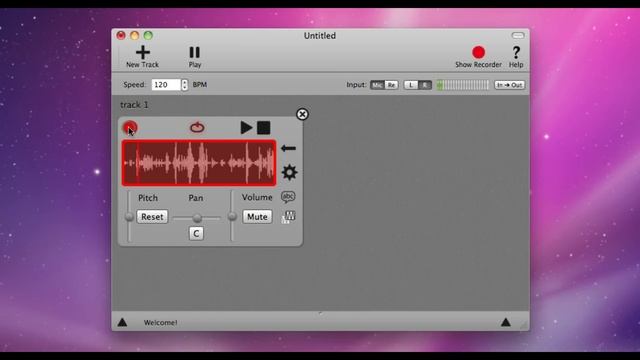Click the 'Welcome!' status text
Image resolution: width=640 pixels, height=360 pixels.
160,322
